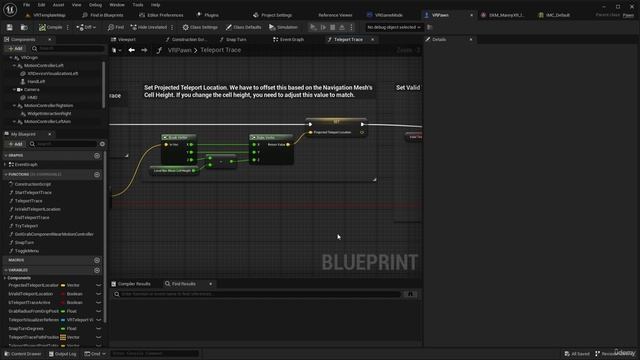Open Class Settings

[x=200, y=27]
